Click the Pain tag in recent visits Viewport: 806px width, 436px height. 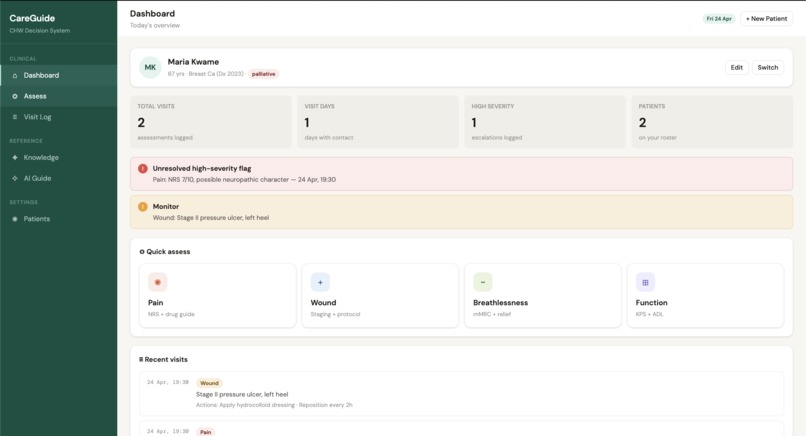pyautogui.click(x=206, y=432)
